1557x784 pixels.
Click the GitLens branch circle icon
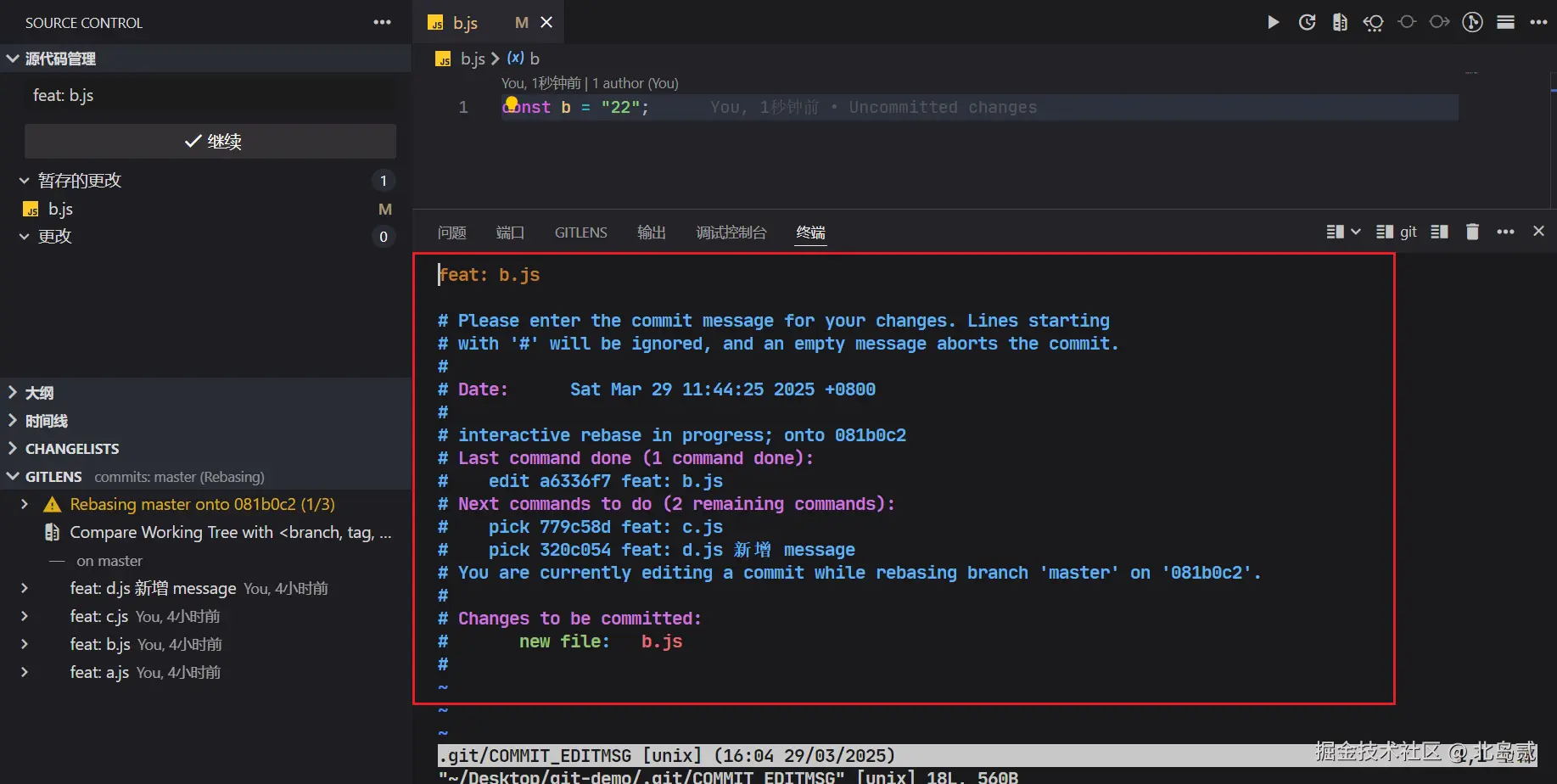1472,22
